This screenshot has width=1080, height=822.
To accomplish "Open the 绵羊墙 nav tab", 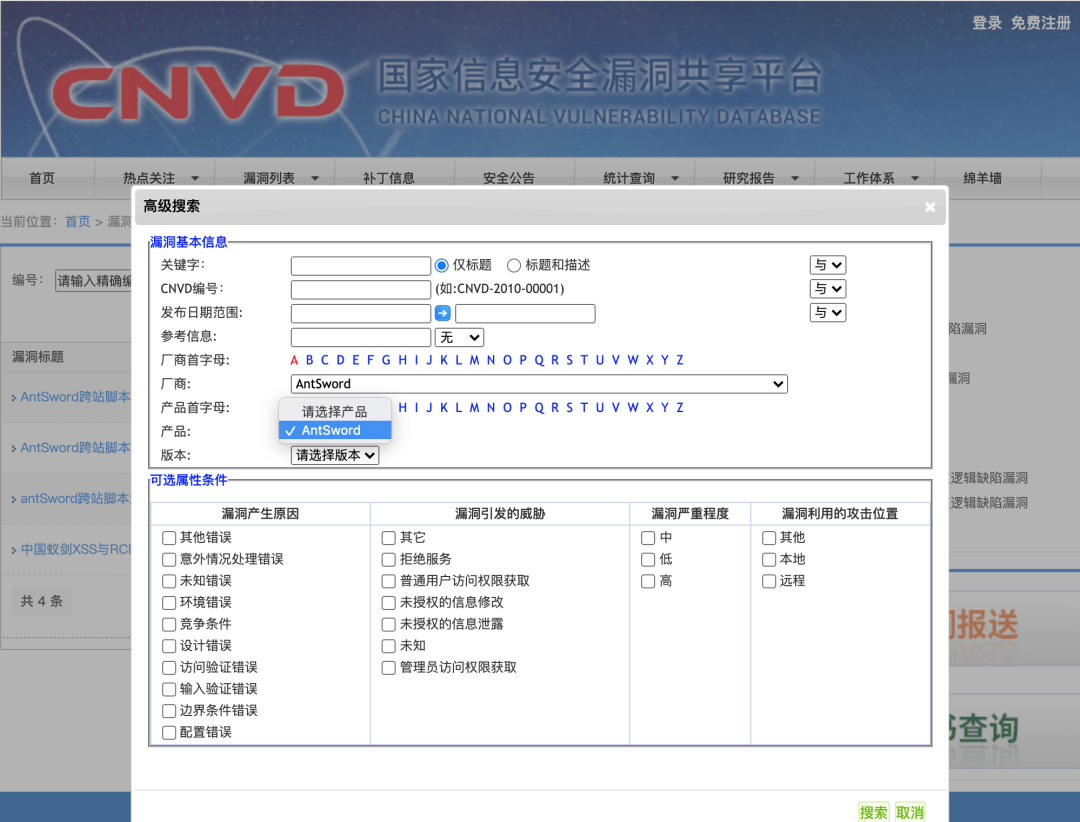I will (x=982, y=178).
